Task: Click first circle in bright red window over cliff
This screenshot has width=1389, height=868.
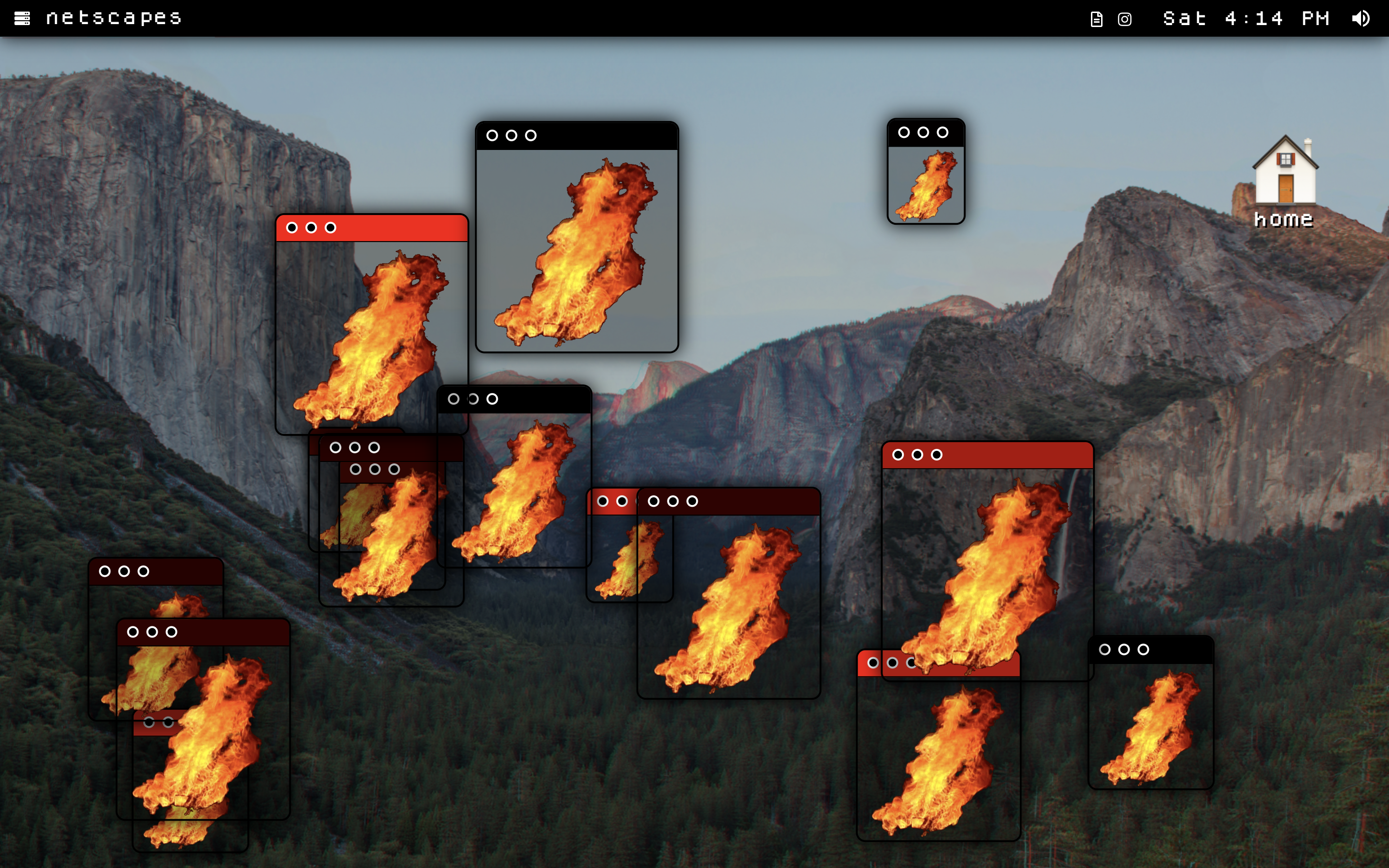Action: (x=292, y=228)
